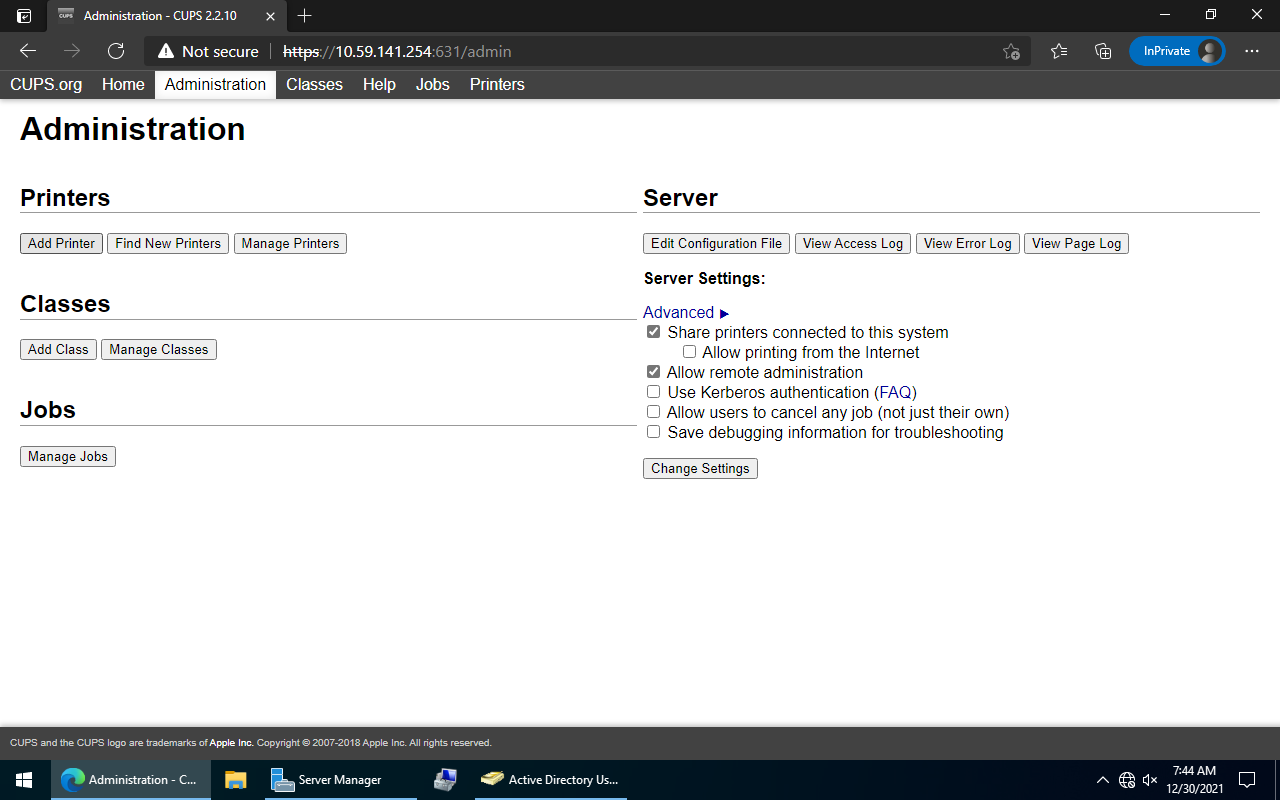This screenshot has width=1280, height=800.
Task: Open the browser Favorites list
Action: tap(1059, 51)
